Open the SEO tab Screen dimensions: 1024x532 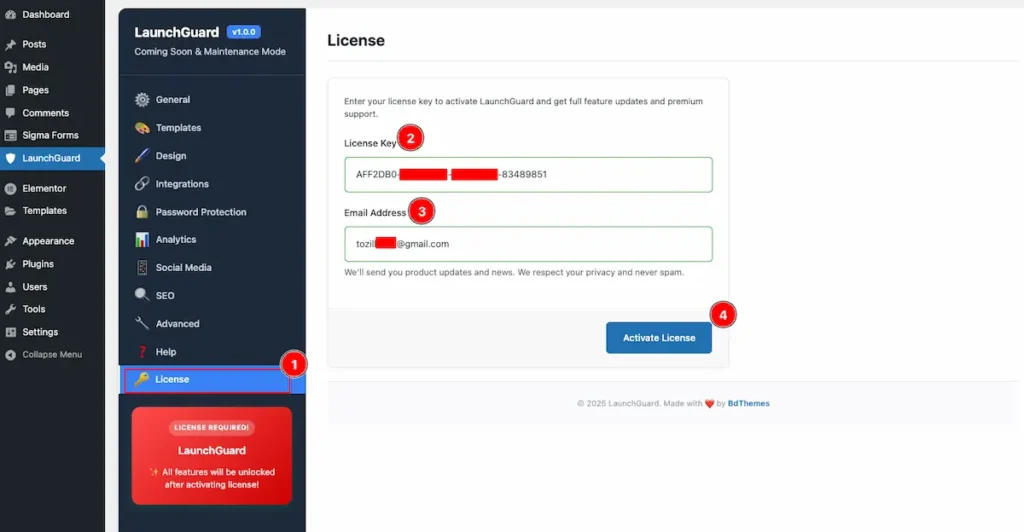pyautogui.click(x=212, y=295)
